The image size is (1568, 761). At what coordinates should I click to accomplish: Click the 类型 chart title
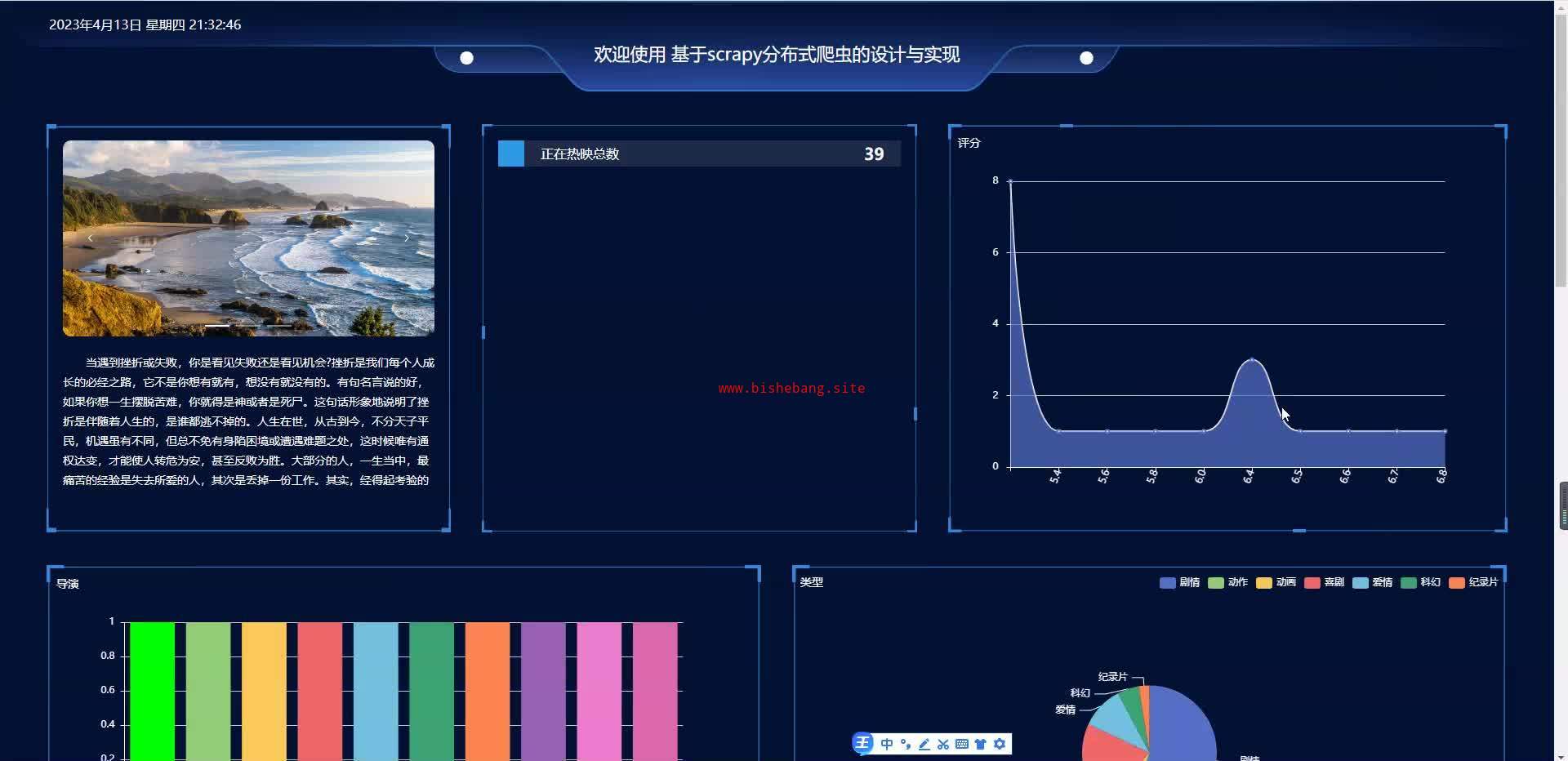tap(812, 582)
